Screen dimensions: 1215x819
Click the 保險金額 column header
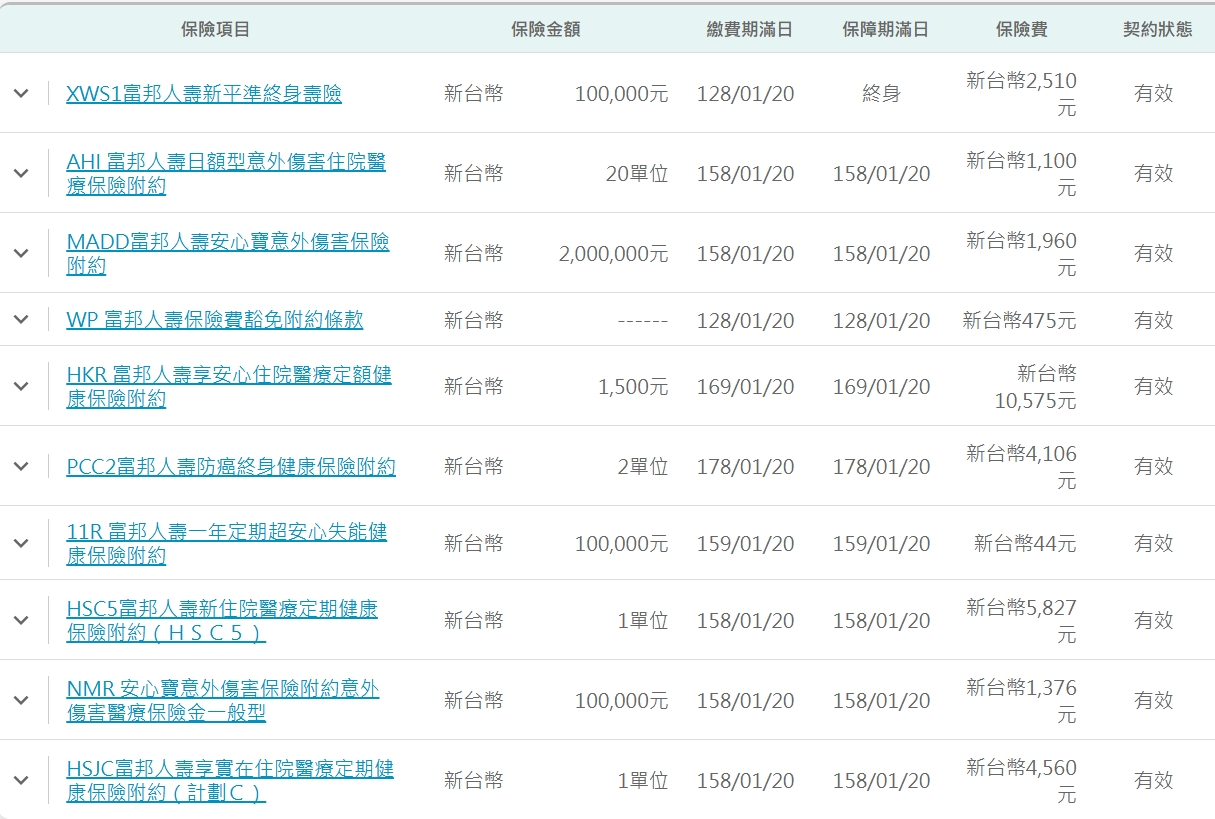(545, 29)
